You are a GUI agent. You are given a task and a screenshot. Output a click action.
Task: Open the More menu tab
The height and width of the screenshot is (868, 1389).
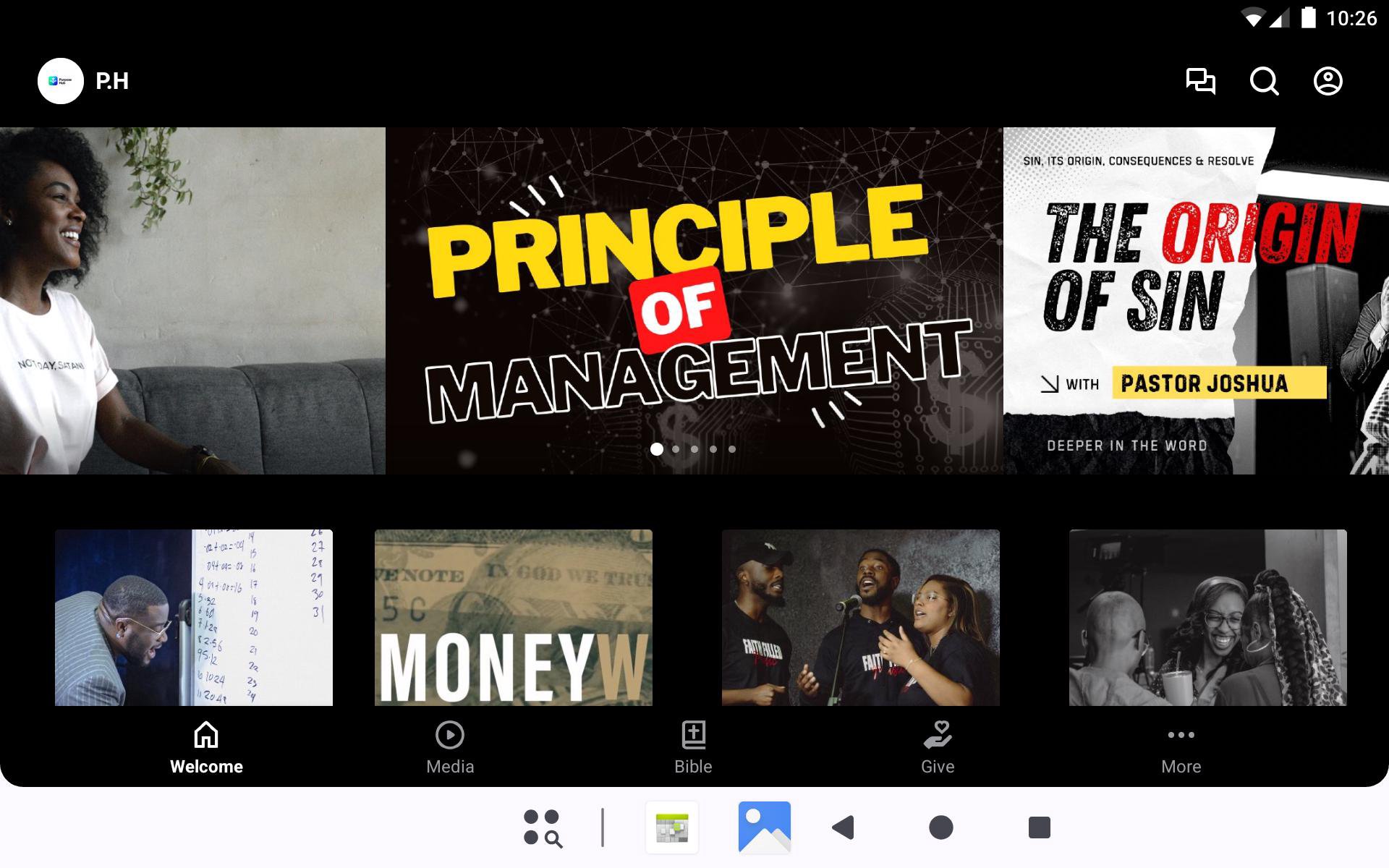pyautogui.click(x=1181, y=748)
